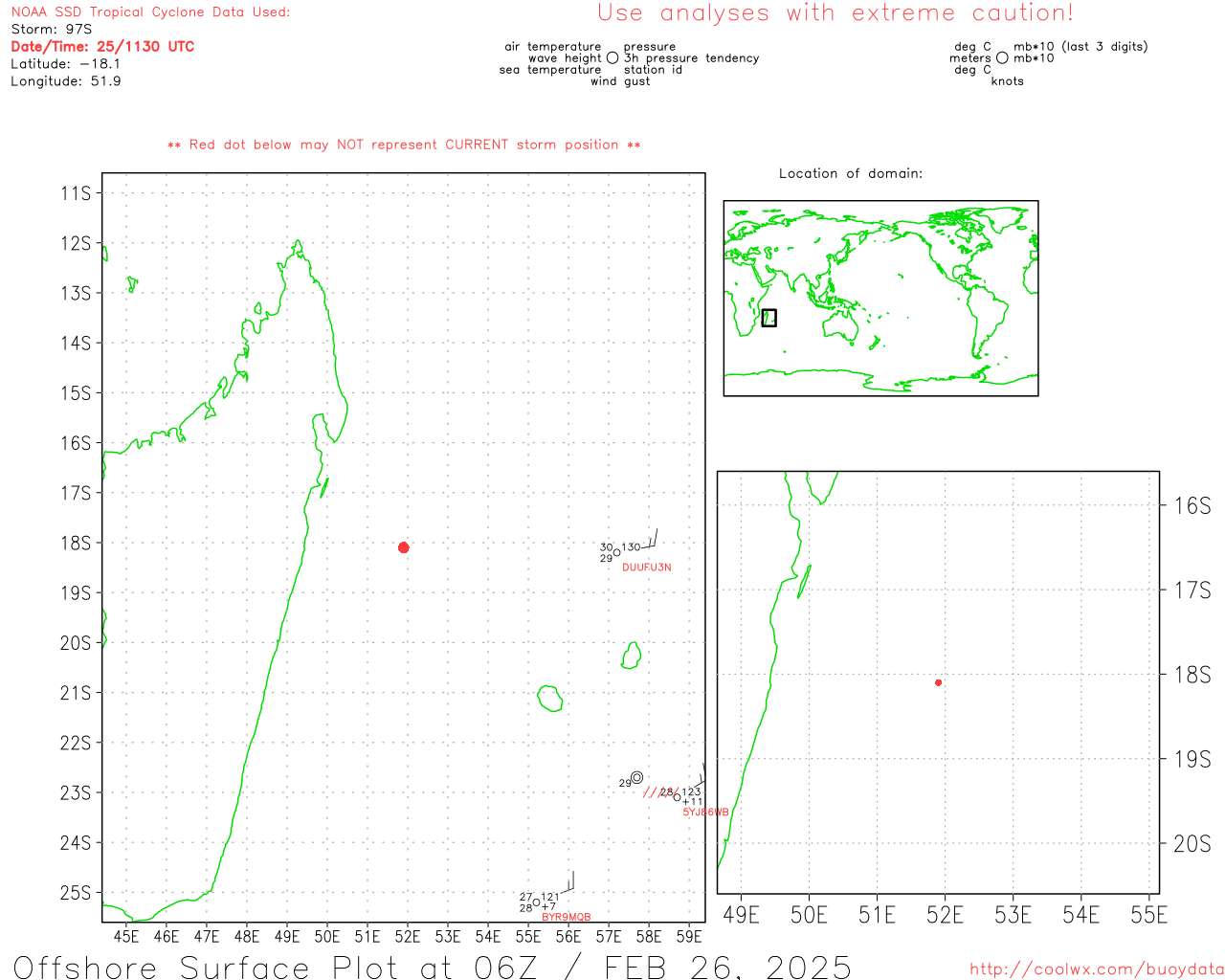Click the units legend circle beside meters
This screenshot has height=980, width=1225.
pyautogui.click(x=1002, y=57)
